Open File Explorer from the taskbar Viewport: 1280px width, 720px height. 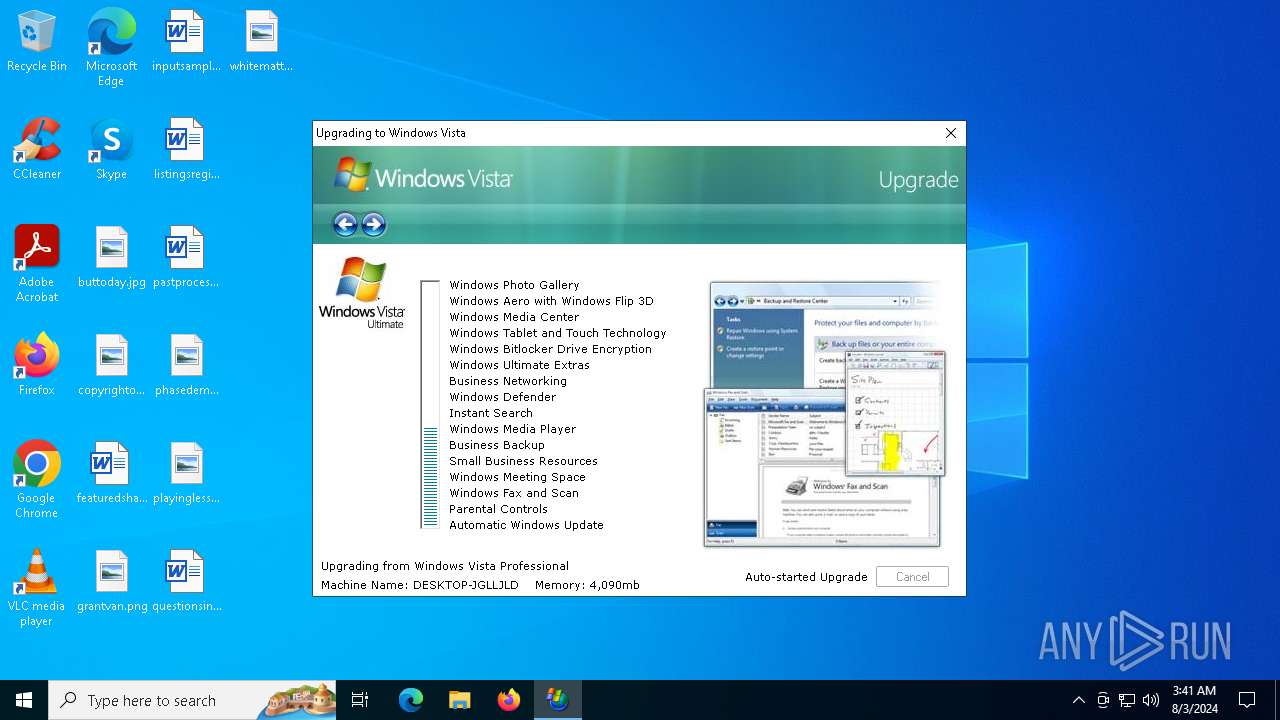[x=460, y=700]
